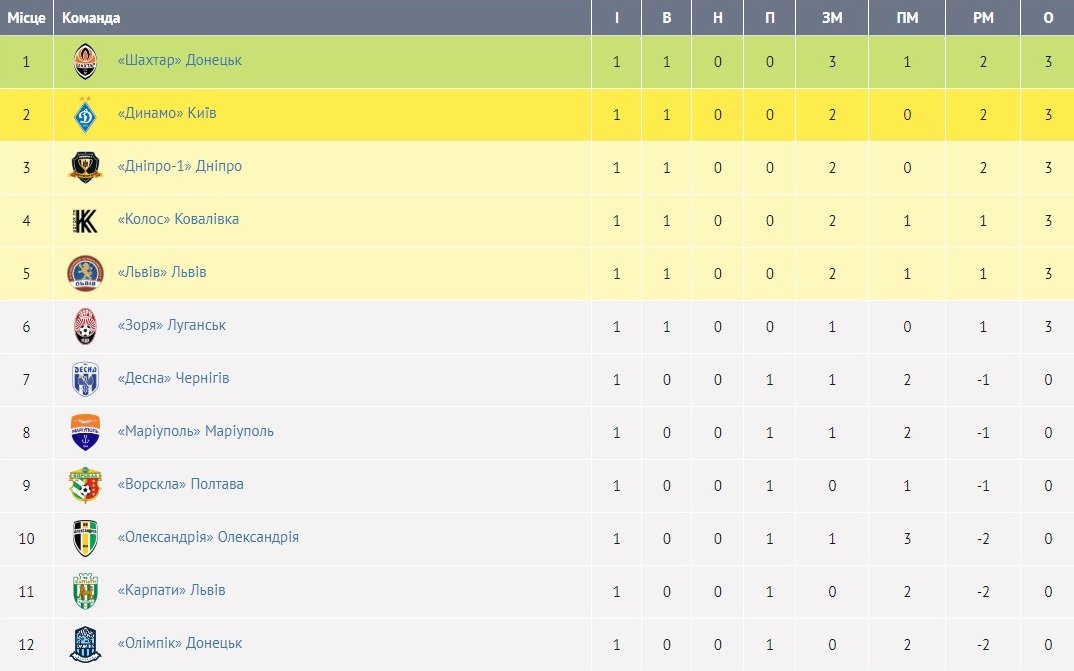Click the Shakhtar Donetsk club logo
Viewport: 1074px width, 671px height.
click(x=85, y=62)
